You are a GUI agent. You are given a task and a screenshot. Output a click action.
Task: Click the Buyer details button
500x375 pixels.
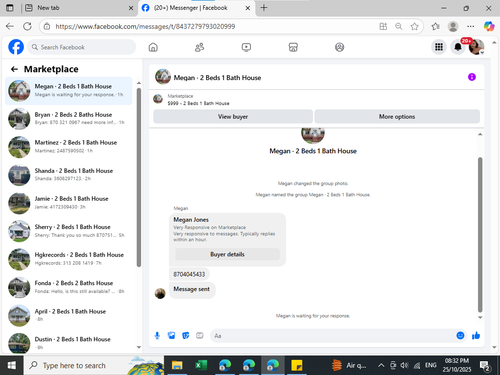[x=227, y=254]
